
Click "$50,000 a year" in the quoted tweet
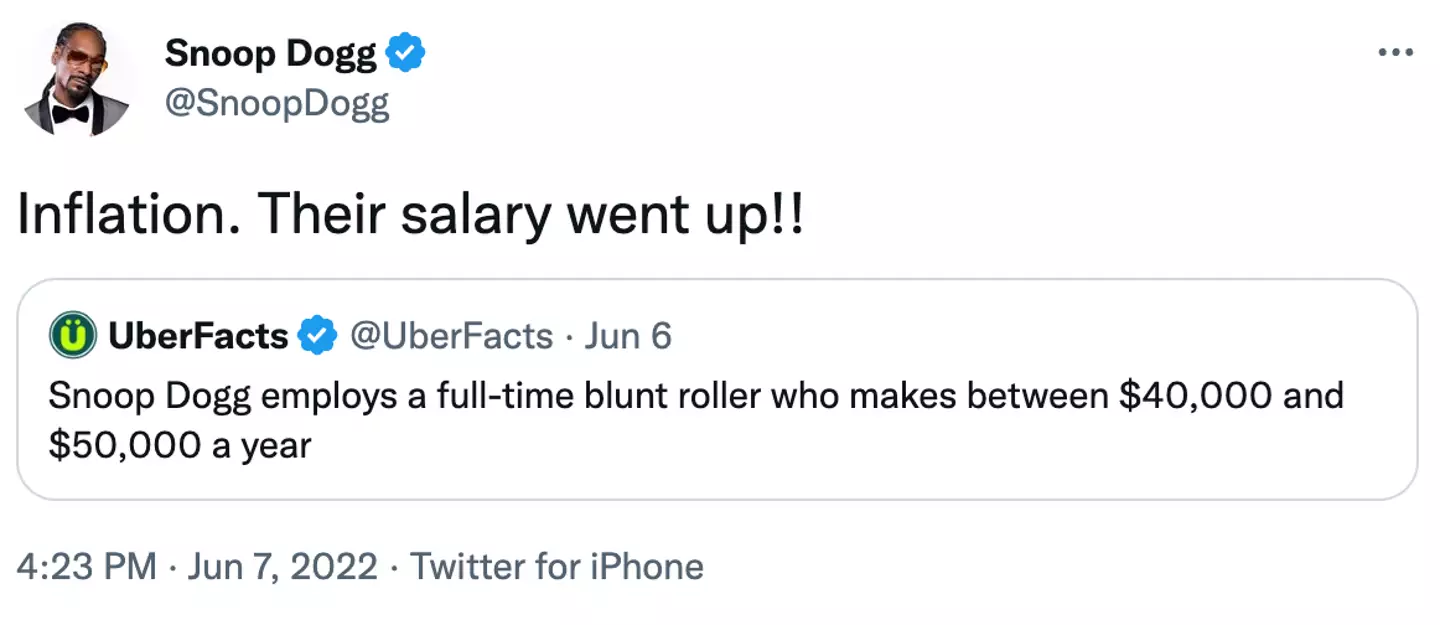click(x=180, y=445)
